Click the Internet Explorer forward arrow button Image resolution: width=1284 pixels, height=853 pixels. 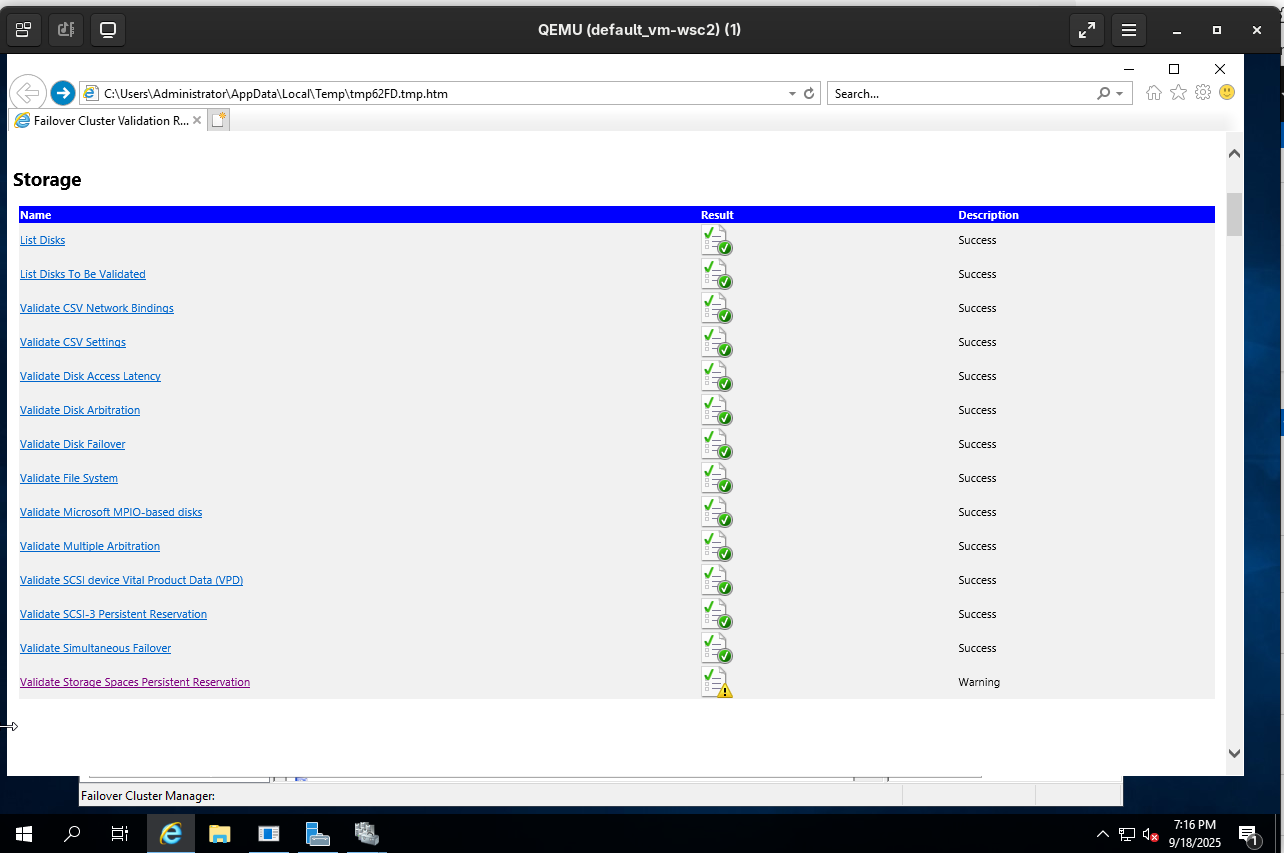point(62,93)
